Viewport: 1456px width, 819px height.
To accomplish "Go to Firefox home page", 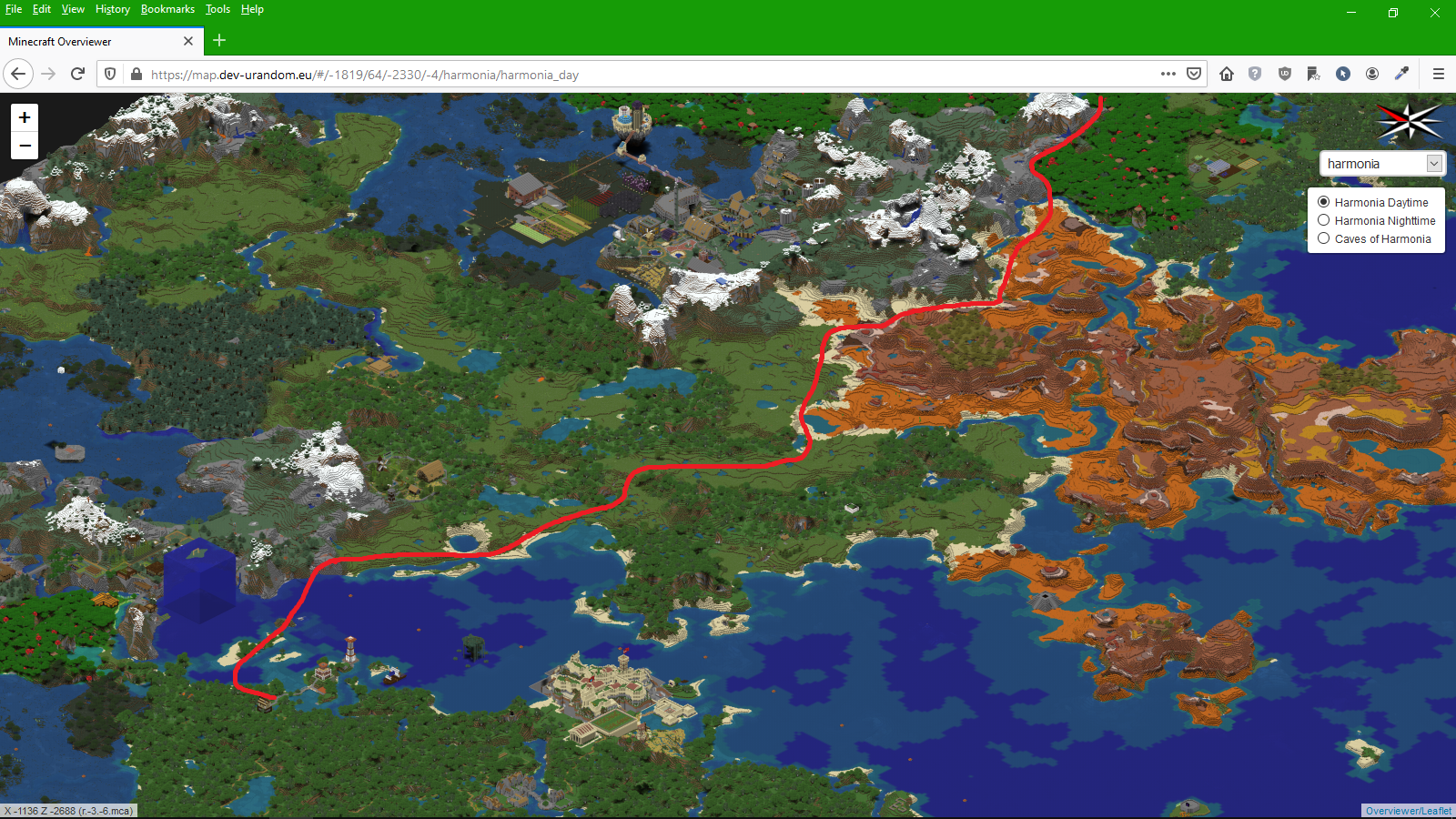I will 1227,74.
